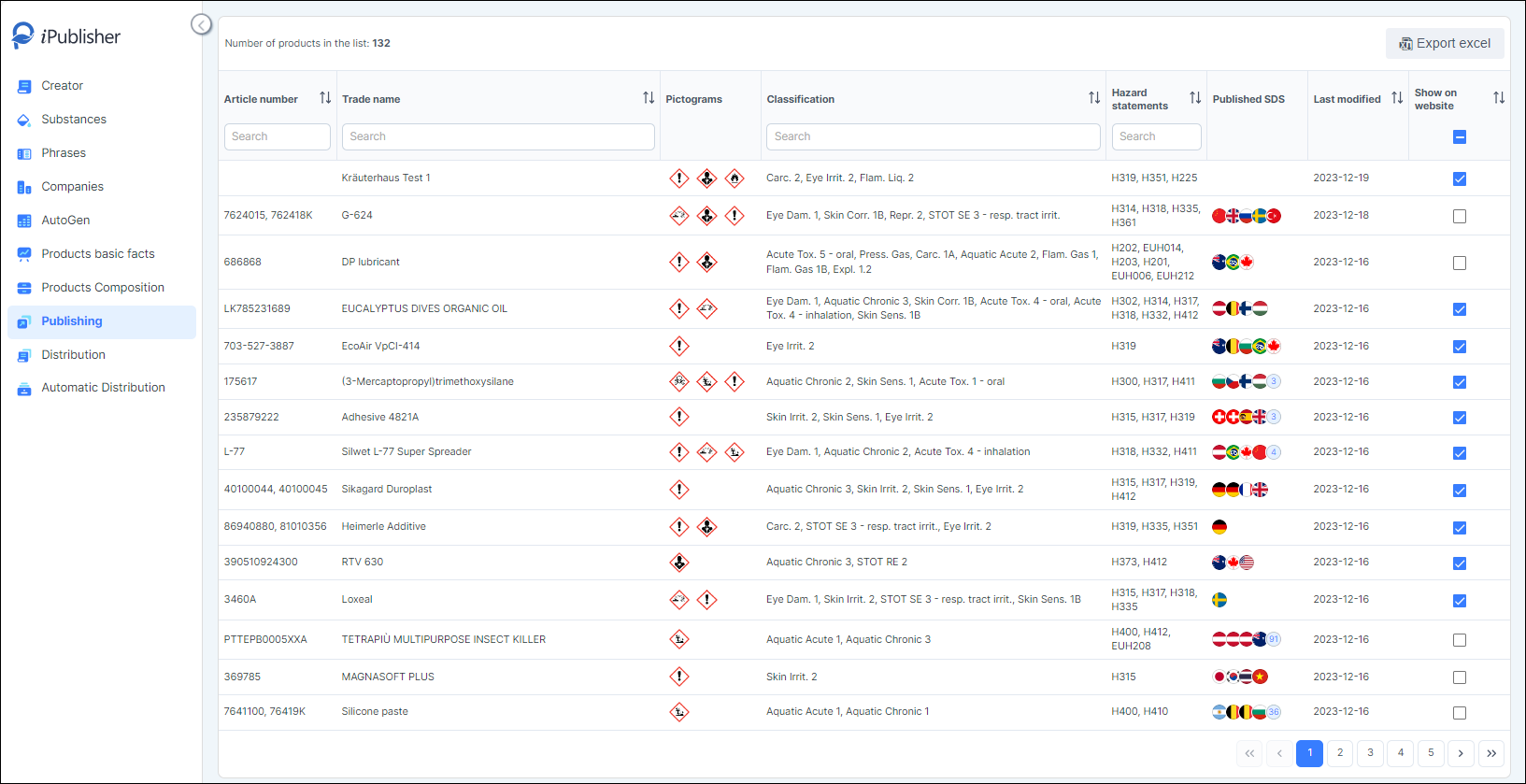Open the Creator menu item
Image resolution: width=1526 pixels, height=784 pixels.
63,86
